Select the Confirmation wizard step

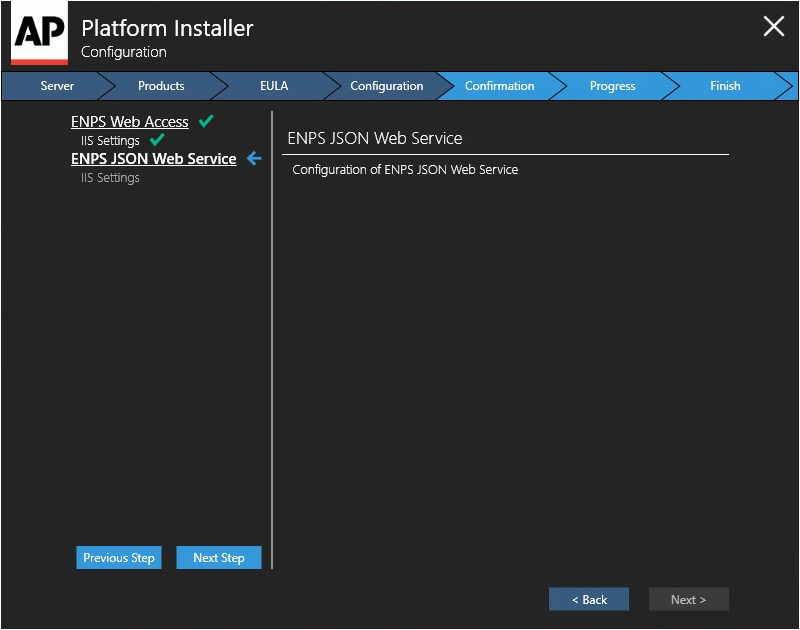[499, 86]
